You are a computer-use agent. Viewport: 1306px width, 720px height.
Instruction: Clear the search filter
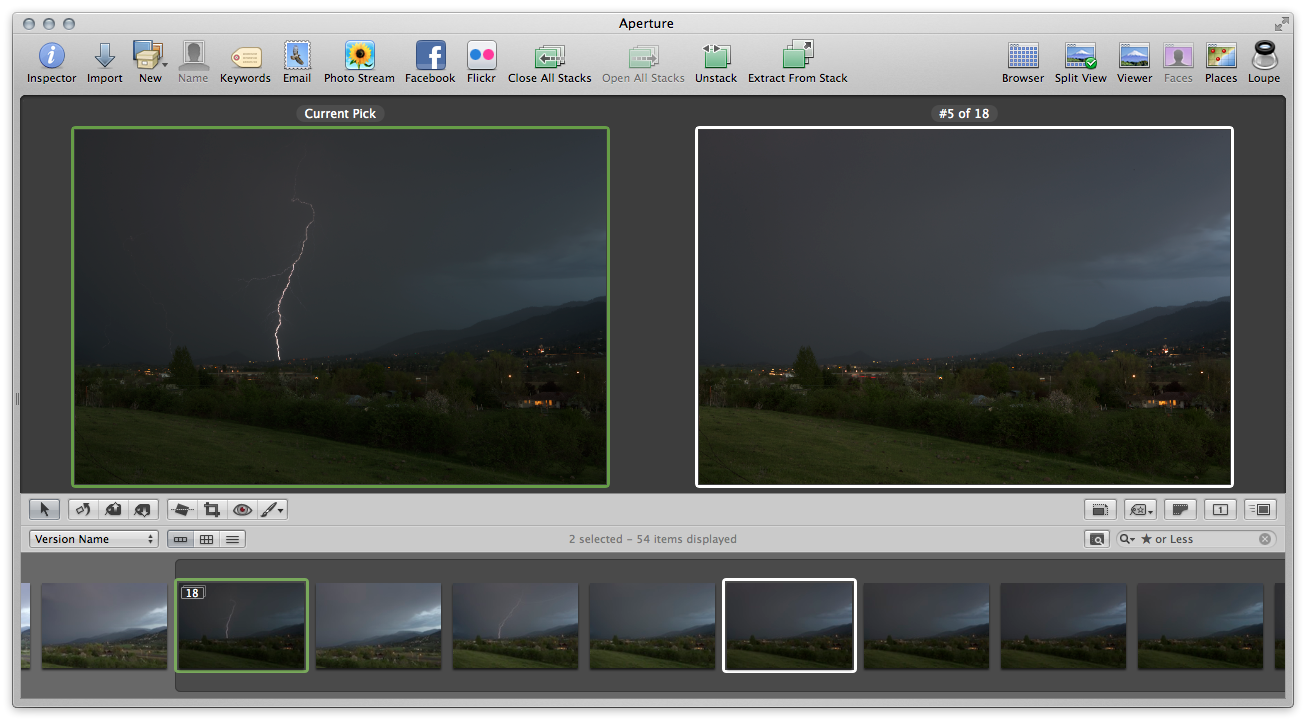pos(1265,539)
